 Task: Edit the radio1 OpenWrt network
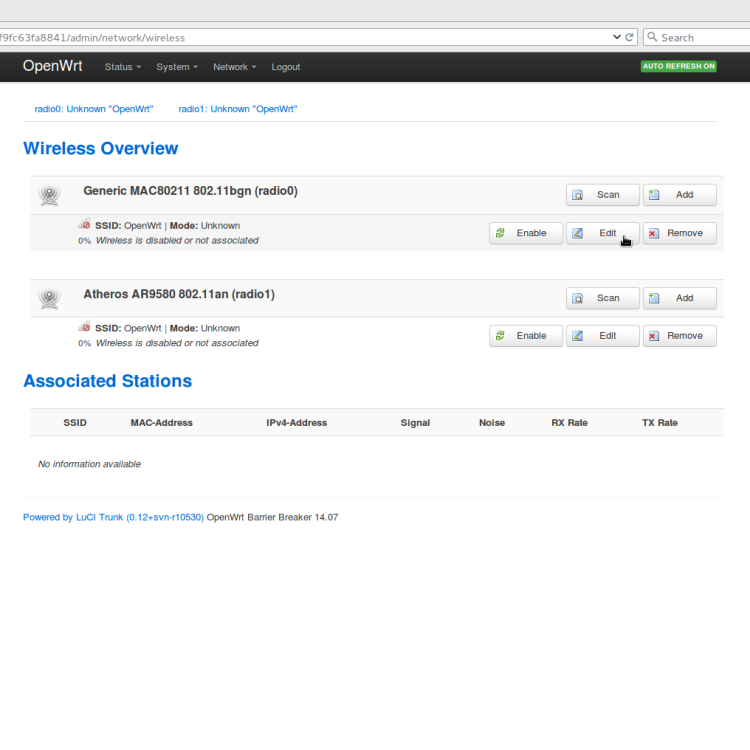[603, 336]
